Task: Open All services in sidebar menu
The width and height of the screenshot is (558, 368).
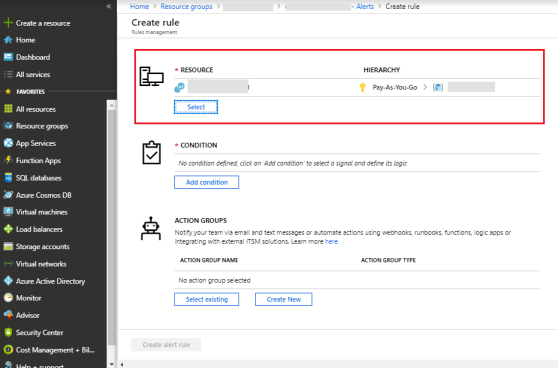Action: click(x=33, y=74)
